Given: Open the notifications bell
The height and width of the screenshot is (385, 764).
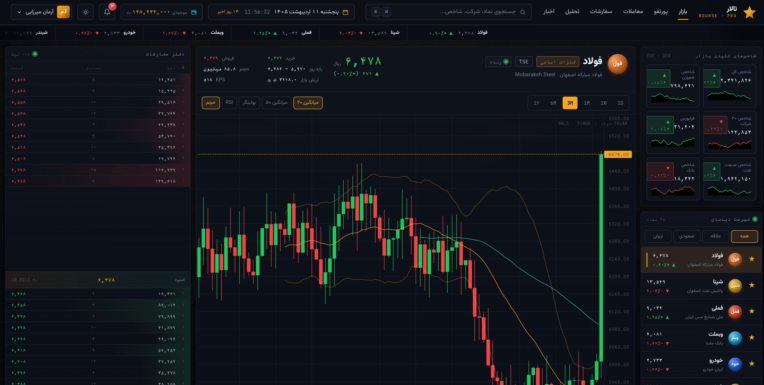Looking at the screenshot, I should [107, 12].
